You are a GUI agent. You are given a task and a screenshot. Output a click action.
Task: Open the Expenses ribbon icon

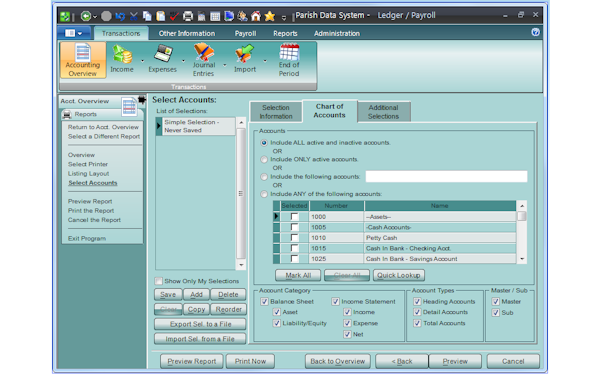pyautogui.click(x=163, y=59)
